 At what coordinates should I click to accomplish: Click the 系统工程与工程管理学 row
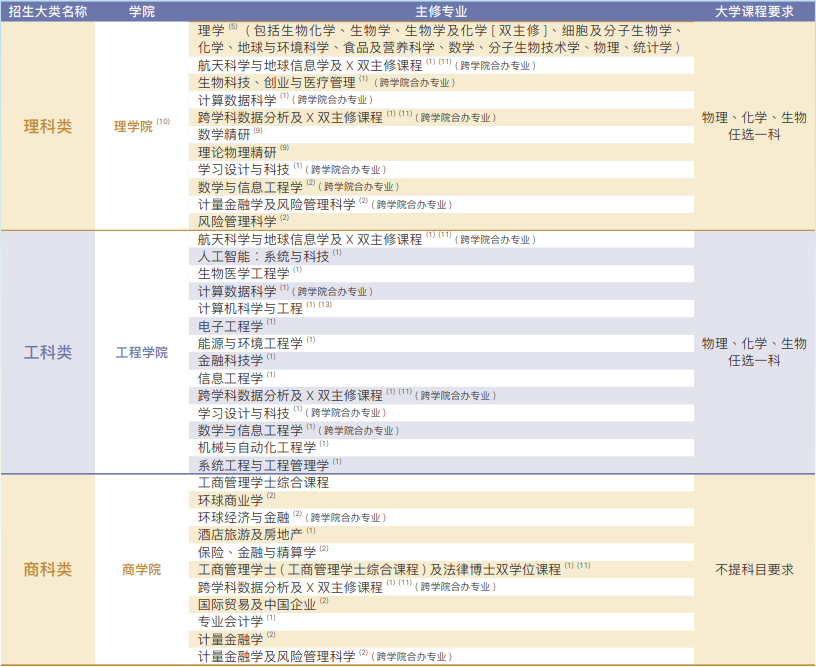(x=441, y=465)
